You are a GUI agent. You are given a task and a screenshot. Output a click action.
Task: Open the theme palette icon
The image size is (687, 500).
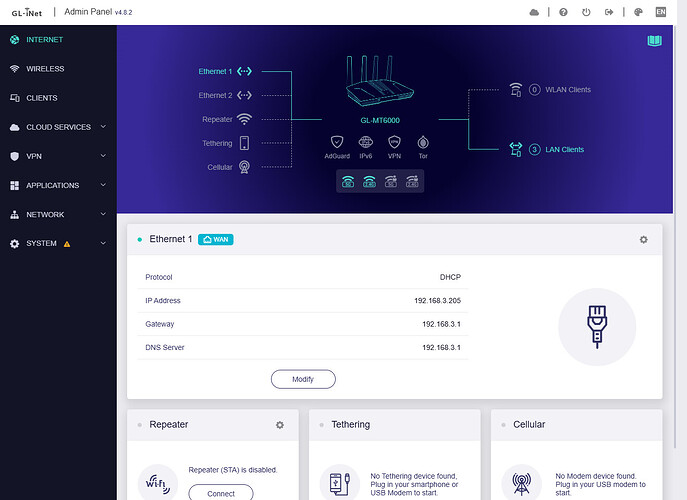pos(639,12)
